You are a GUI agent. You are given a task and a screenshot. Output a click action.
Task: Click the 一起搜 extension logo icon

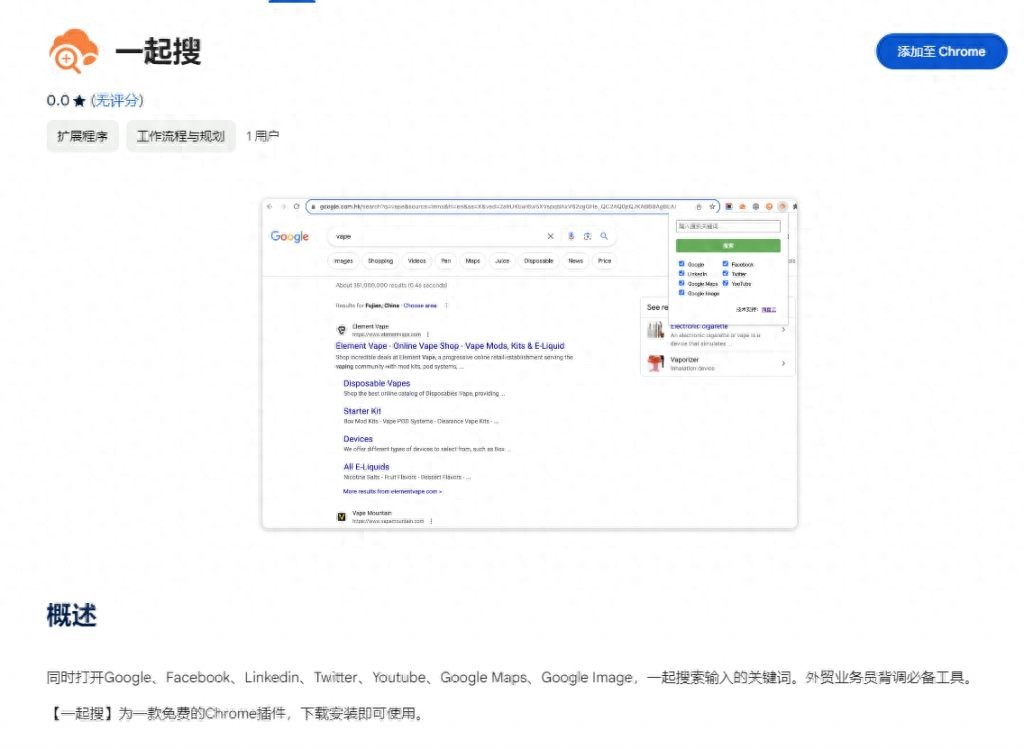pos(74,51)
